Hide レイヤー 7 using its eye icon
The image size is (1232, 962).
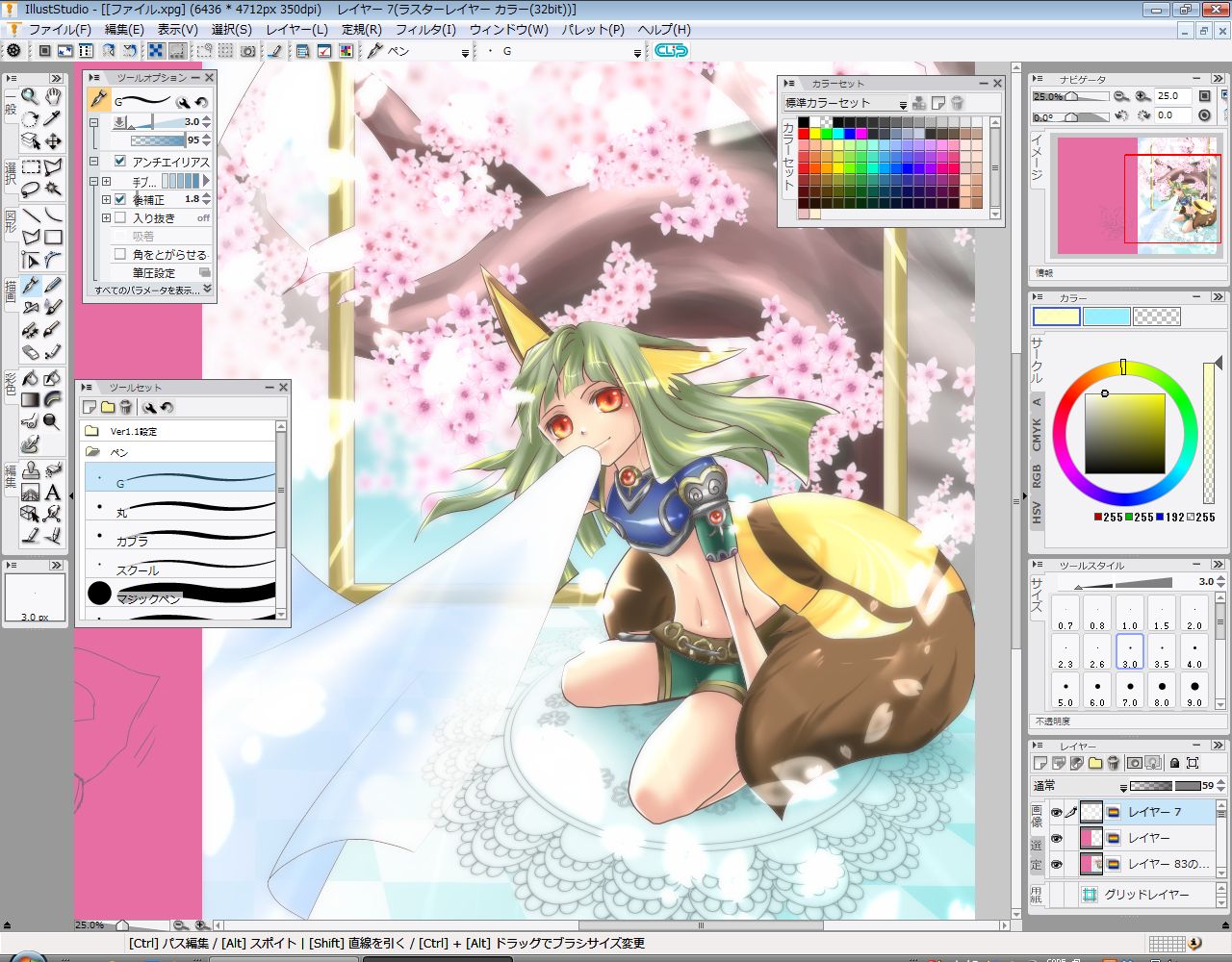(1057, 813)
